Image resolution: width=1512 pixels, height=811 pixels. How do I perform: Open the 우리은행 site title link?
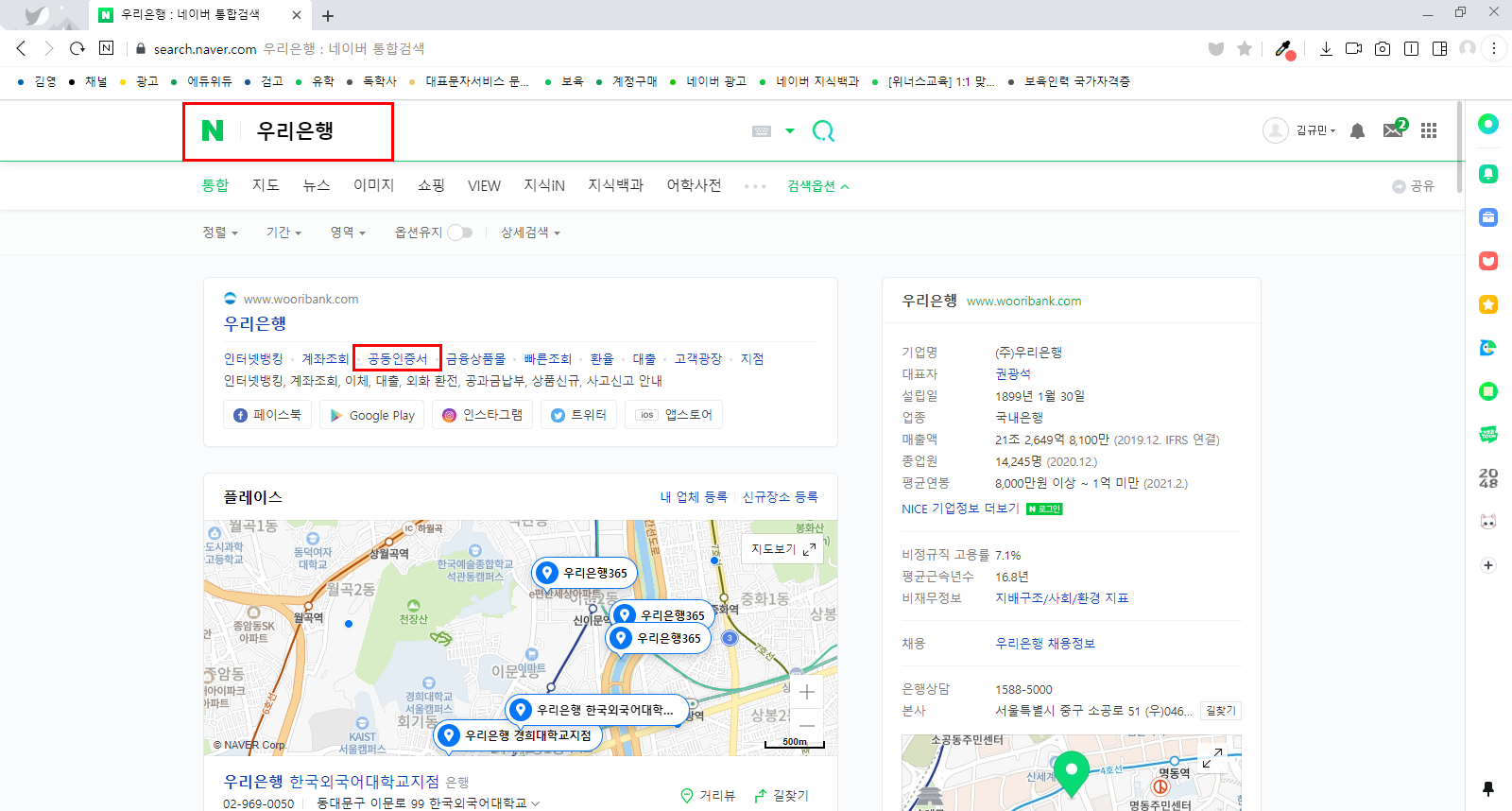coord(255,323)
